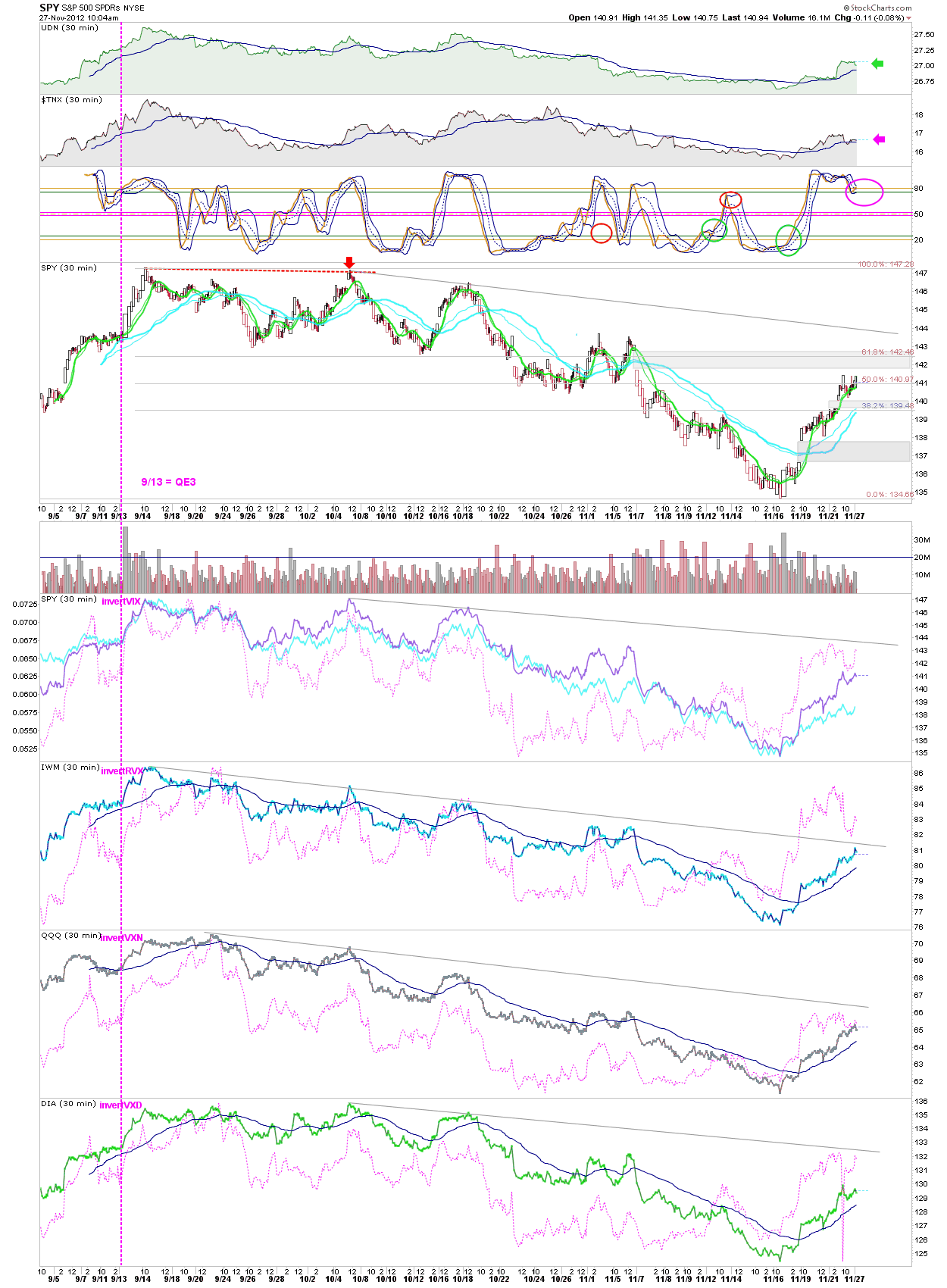Click the Low 140.75 value
947x1288 pixels.
(x=695, y=17)
